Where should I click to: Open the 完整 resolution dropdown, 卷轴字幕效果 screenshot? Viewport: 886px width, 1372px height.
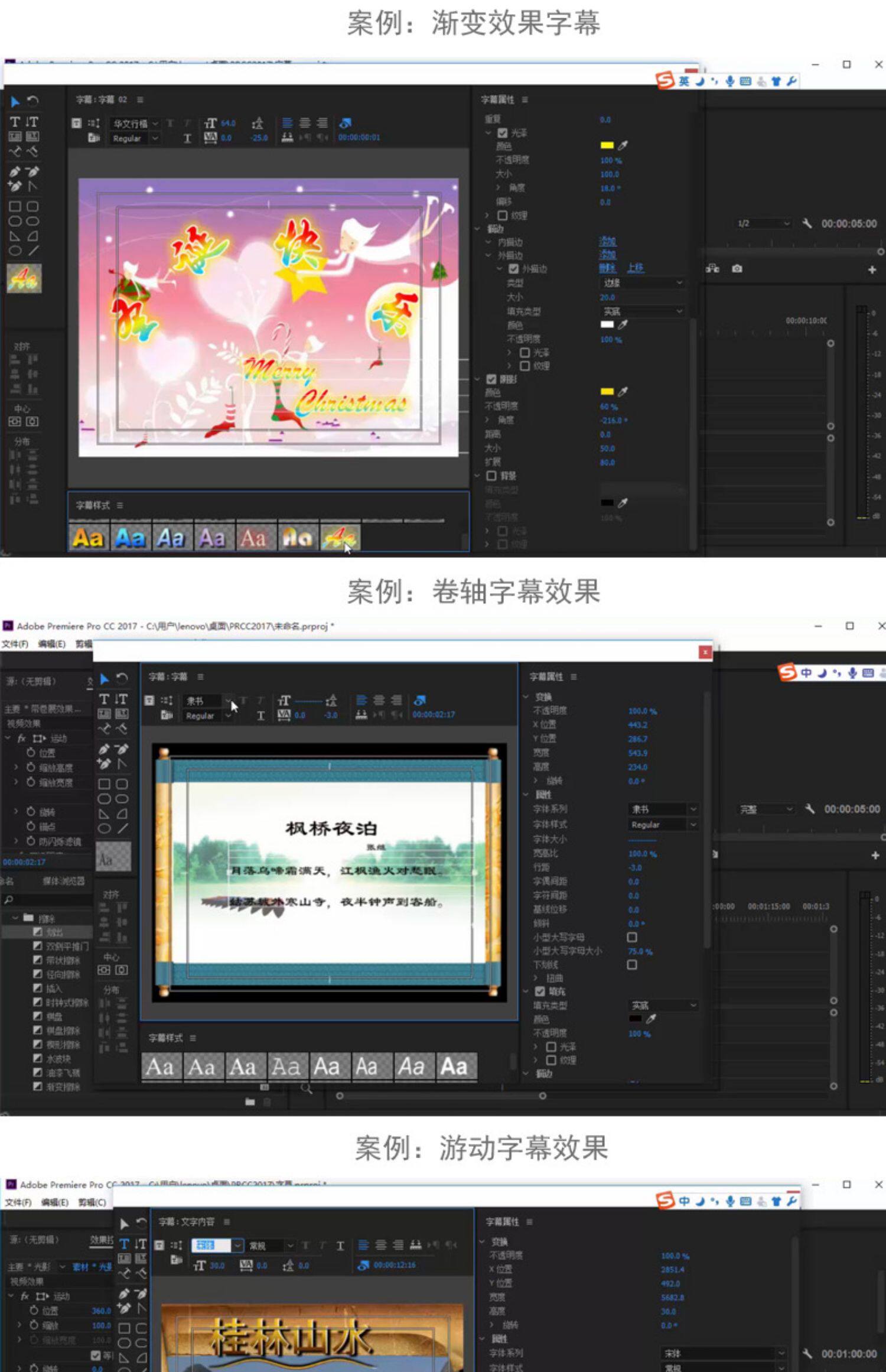[x=766, y=809]
